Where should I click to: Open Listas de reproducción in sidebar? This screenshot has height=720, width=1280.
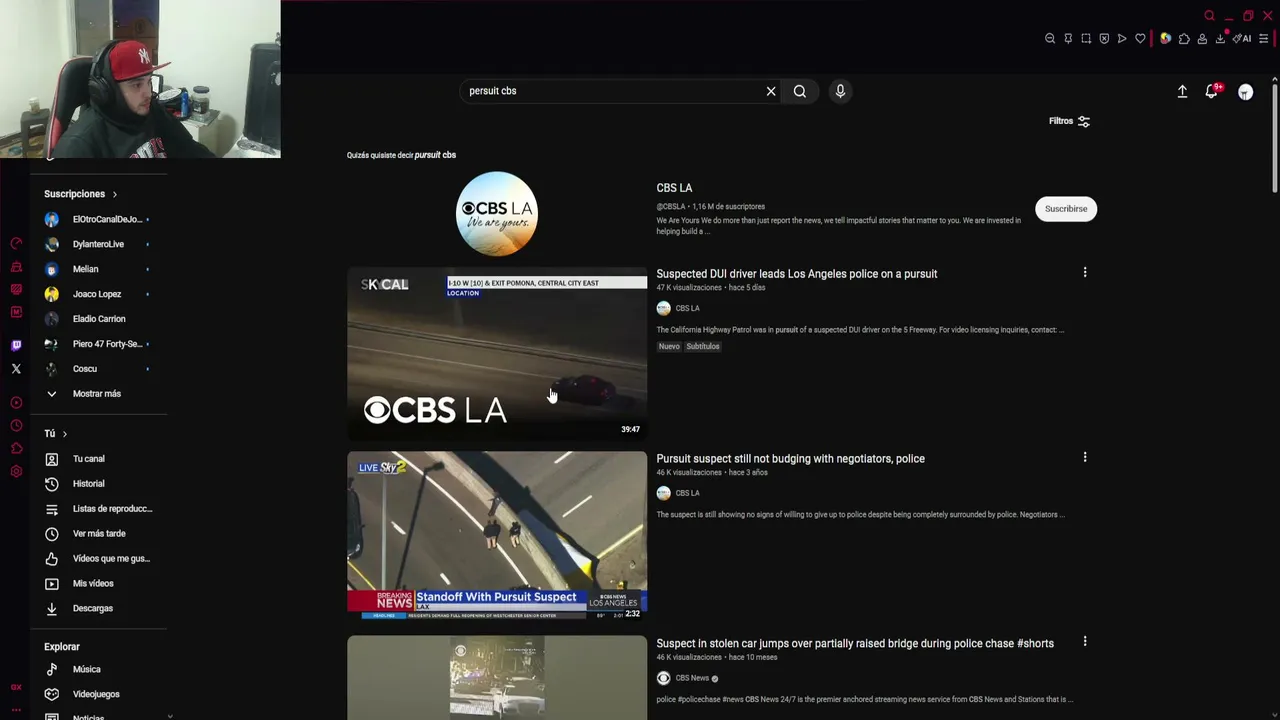(x=97, y=509)
